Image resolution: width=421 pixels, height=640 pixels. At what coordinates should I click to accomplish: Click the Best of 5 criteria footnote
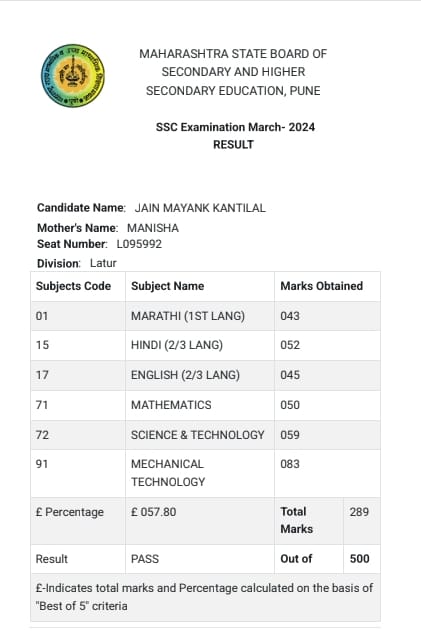click(x=205, y=597)
